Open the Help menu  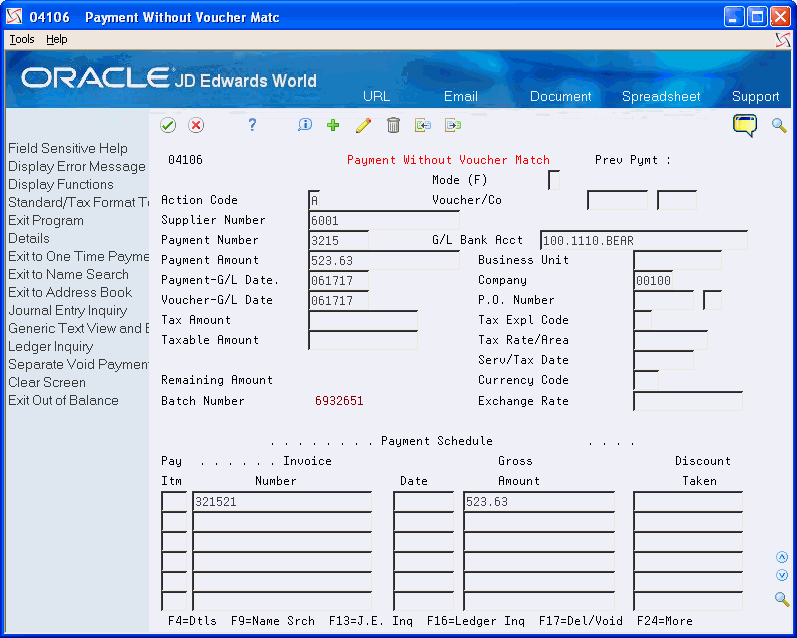pos(56,39)
